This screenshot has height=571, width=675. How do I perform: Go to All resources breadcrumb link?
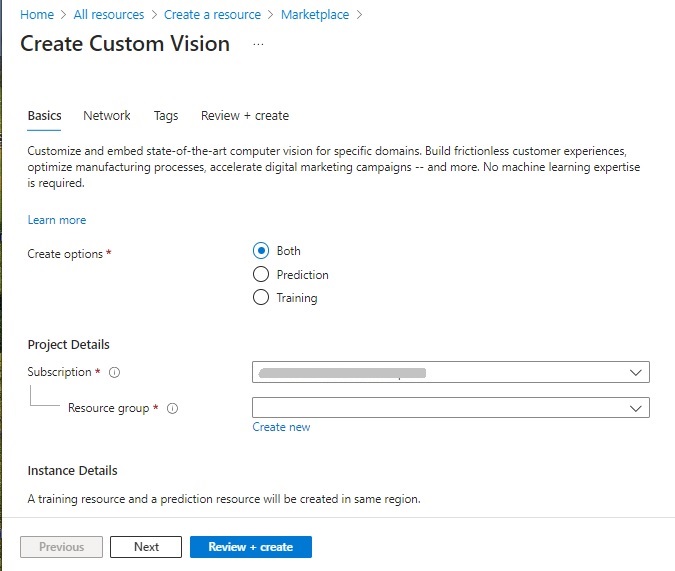point(109,15)
